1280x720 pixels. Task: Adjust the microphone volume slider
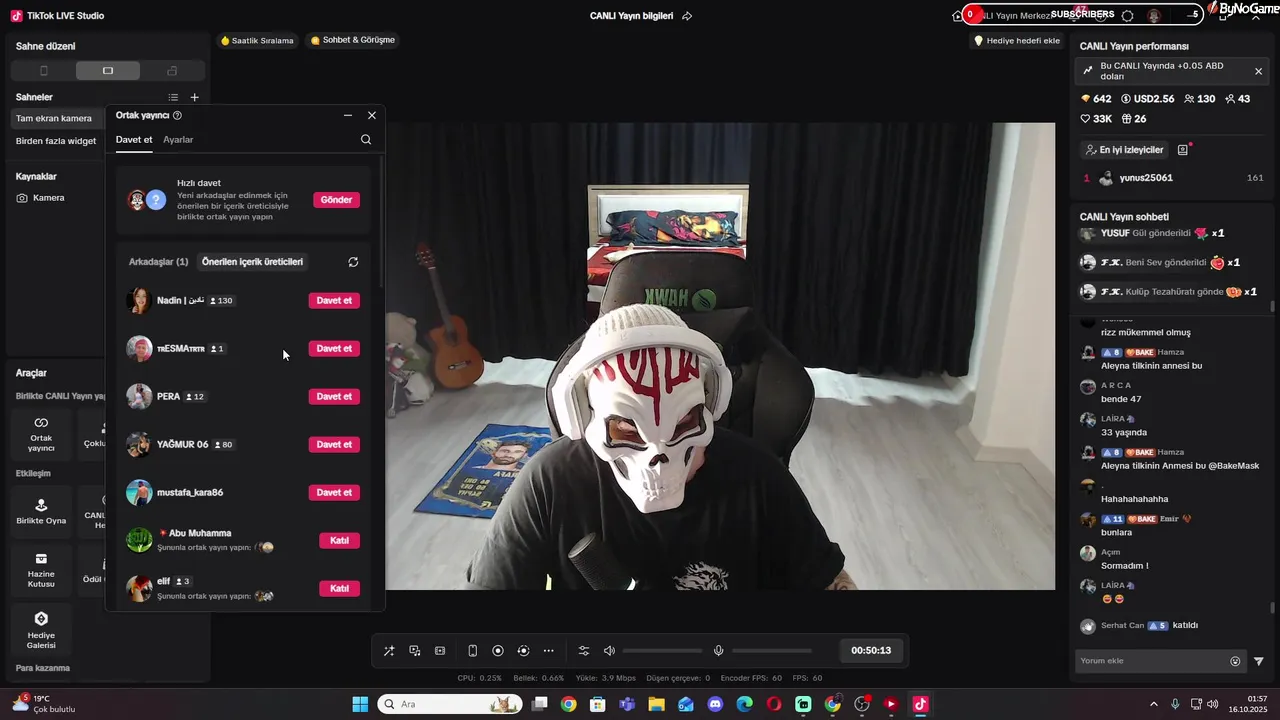[771, 651]
